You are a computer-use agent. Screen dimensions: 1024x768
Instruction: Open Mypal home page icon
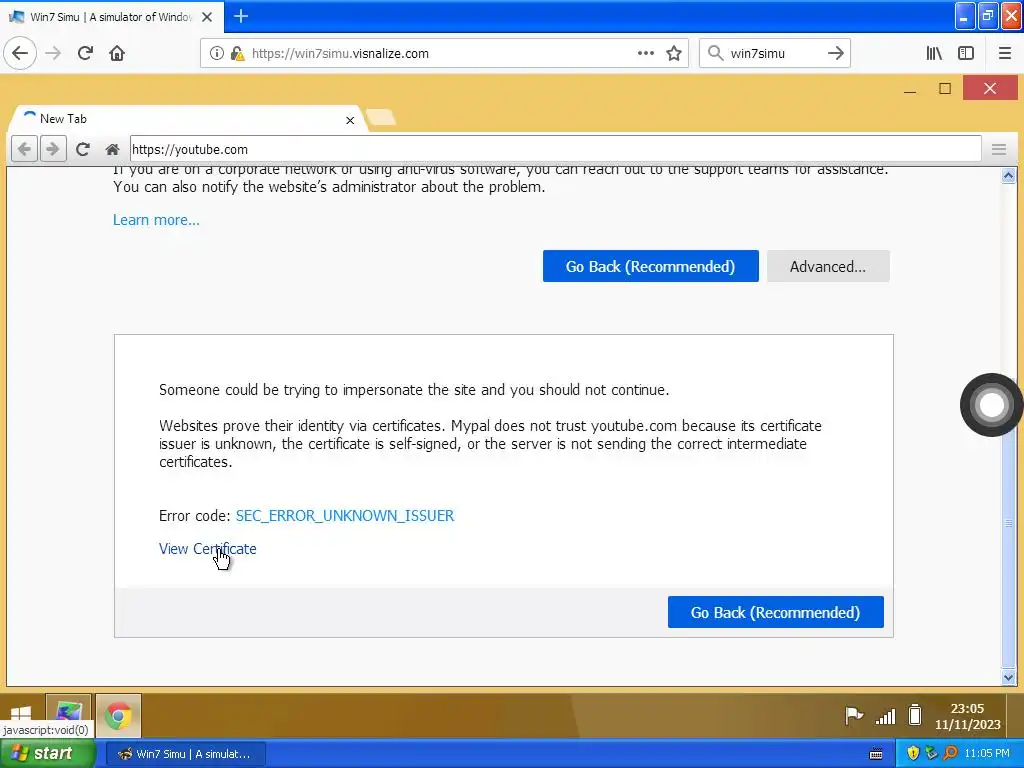click(x=112, y=150)
